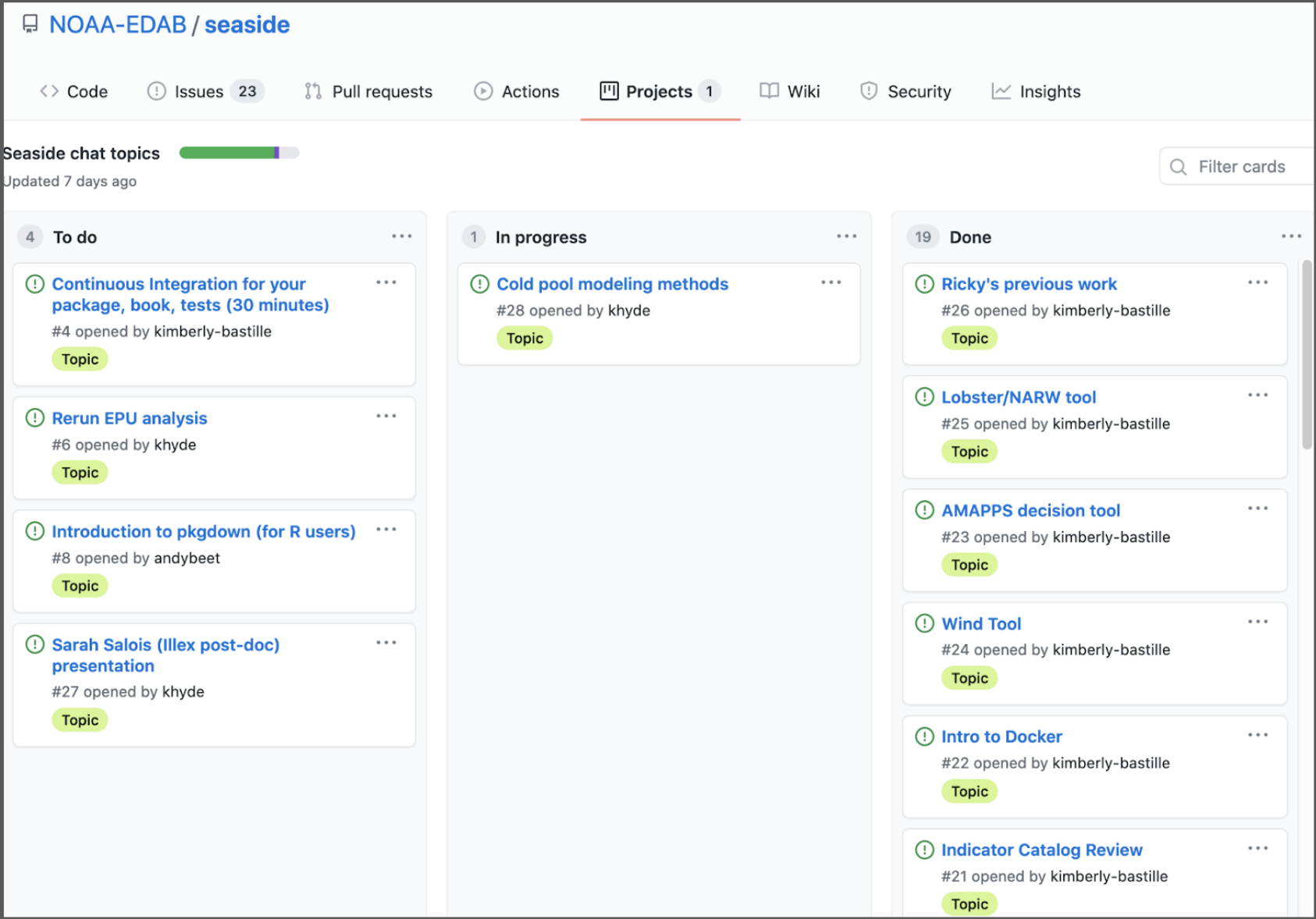
Task: Open card menu for Introduction to pkgdown
Action: click(x=386, y=529)
